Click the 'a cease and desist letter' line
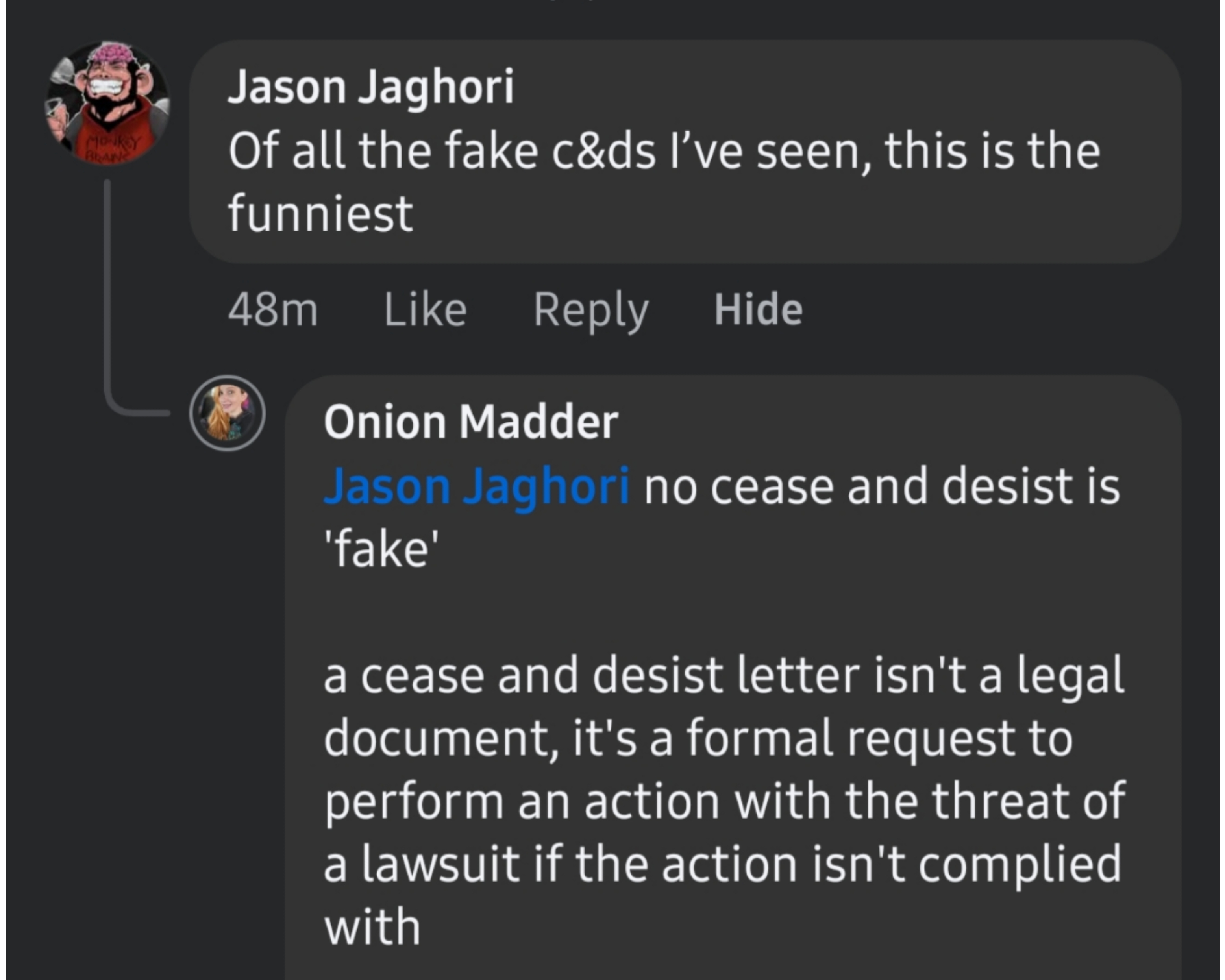Viewport: 1225px width, 980px height. (x=723, y=675)
